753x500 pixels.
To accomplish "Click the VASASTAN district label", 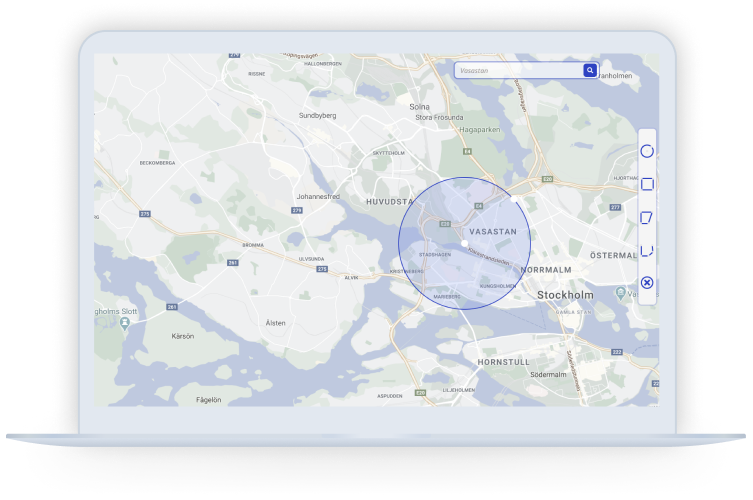I will click(491, 232).
